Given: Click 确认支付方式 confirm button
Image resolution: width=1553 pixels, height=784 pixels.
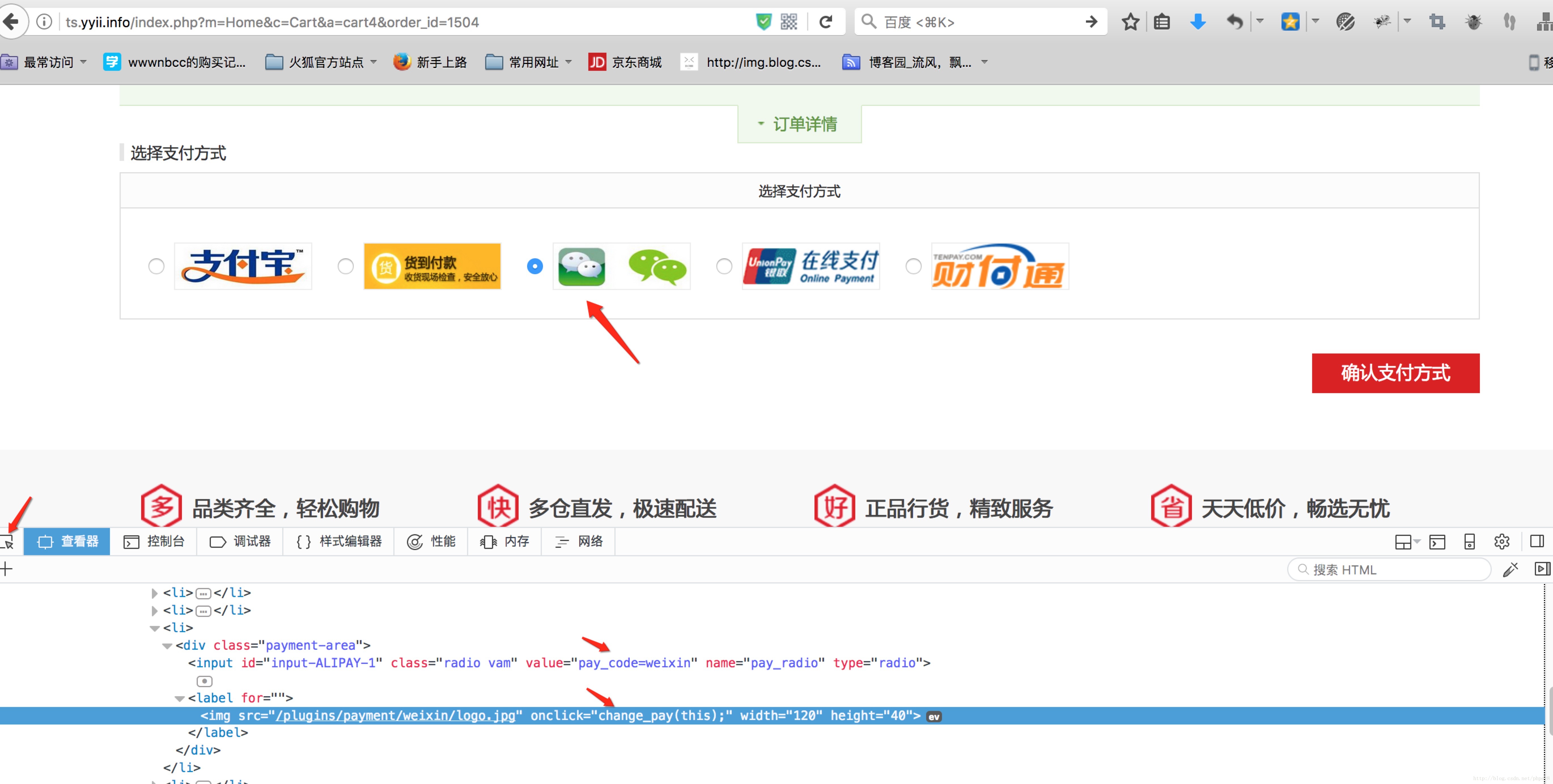Looking at the screenshot, I should [1396, 373].
